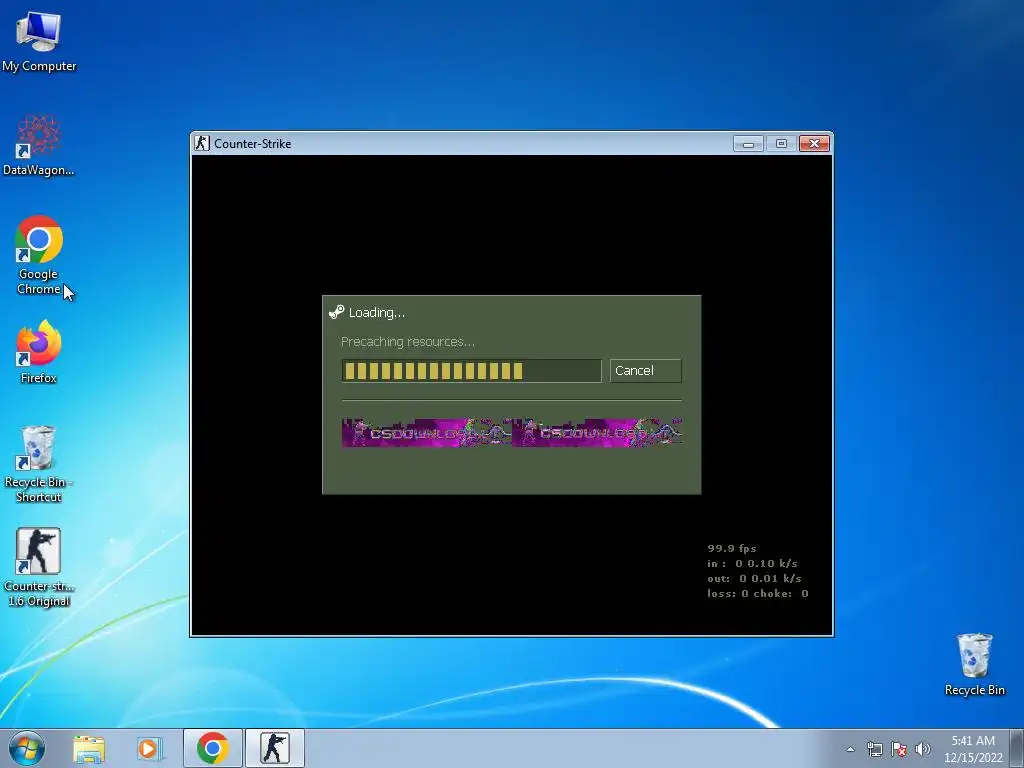
Task: Close the Counter-Strike window
Action: [814, 144]
